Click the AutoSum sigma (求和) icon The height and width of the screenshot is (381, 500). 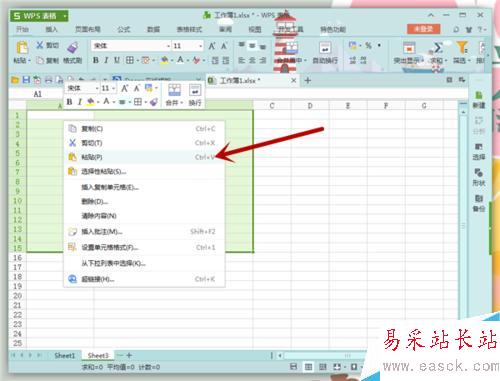tap(438, 47)
